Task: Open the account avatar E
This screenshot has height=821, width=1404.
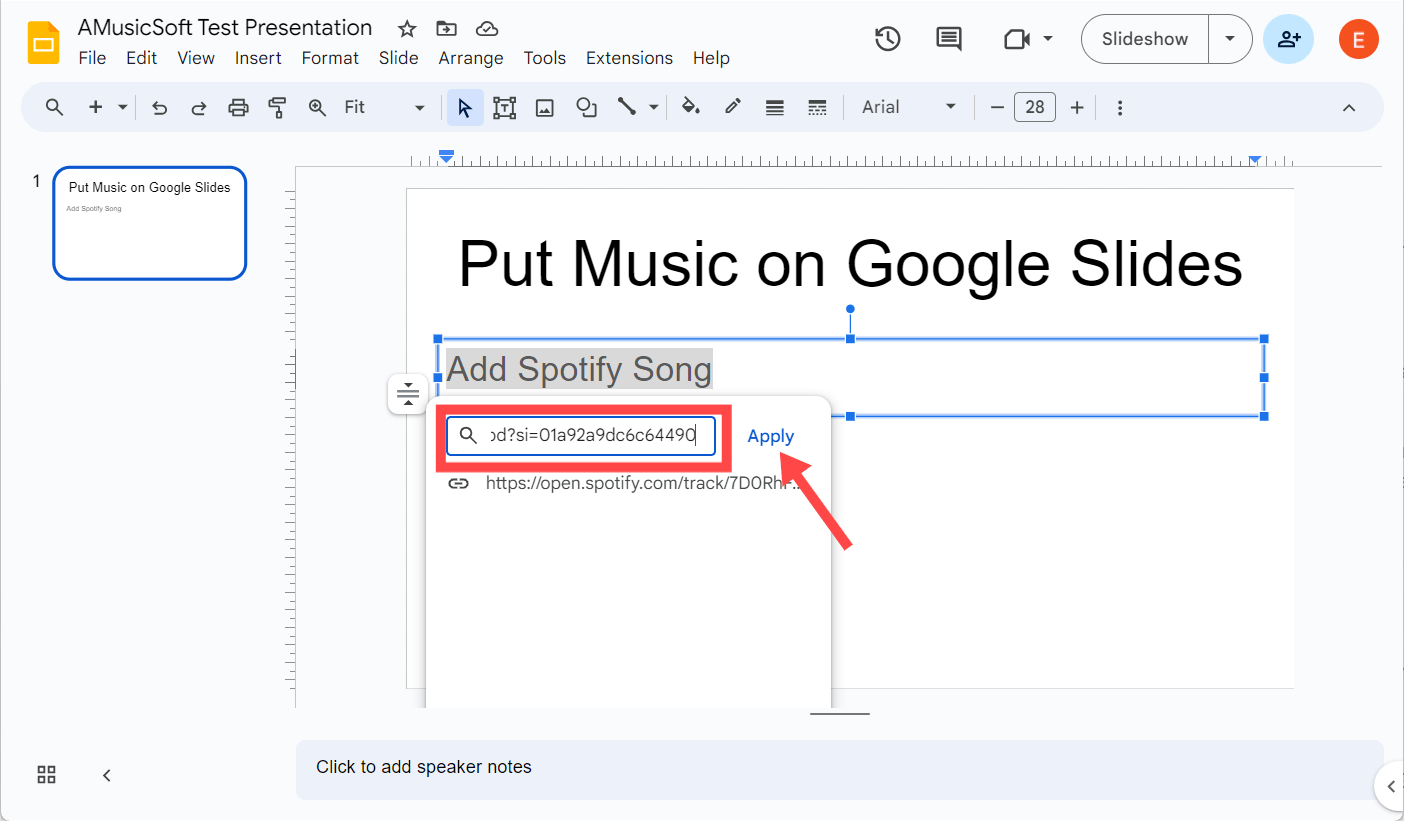Action: [x=1358, y=39]
